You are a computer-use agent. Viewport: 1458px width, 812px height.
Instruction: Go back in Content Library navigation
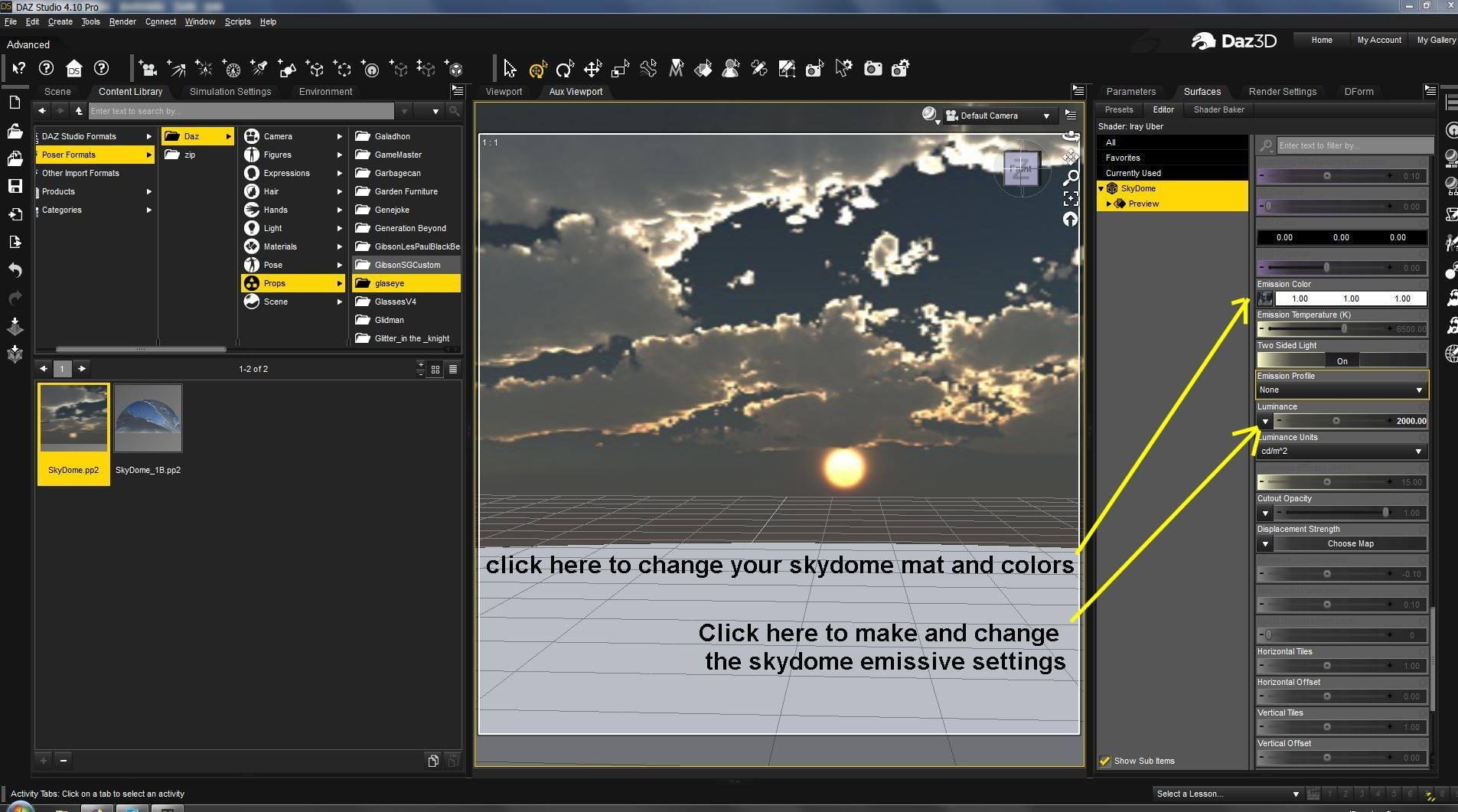pyautogui.click(x=42, y=111)
